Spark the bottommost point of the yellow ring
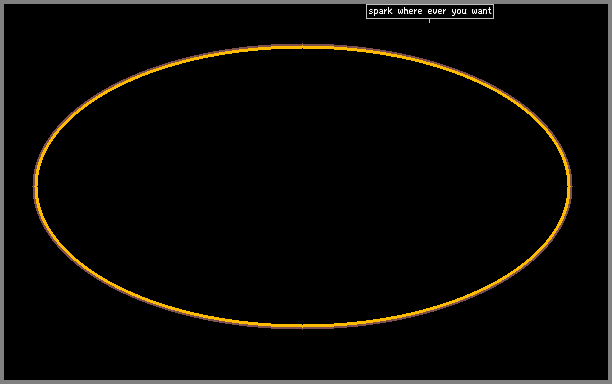612x384 pixels. click(x=302, y=325)
